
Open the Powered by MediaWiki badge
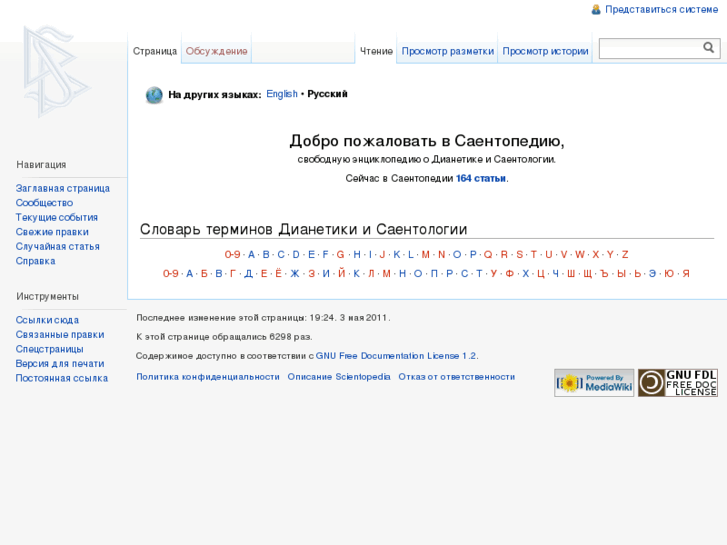594,383
